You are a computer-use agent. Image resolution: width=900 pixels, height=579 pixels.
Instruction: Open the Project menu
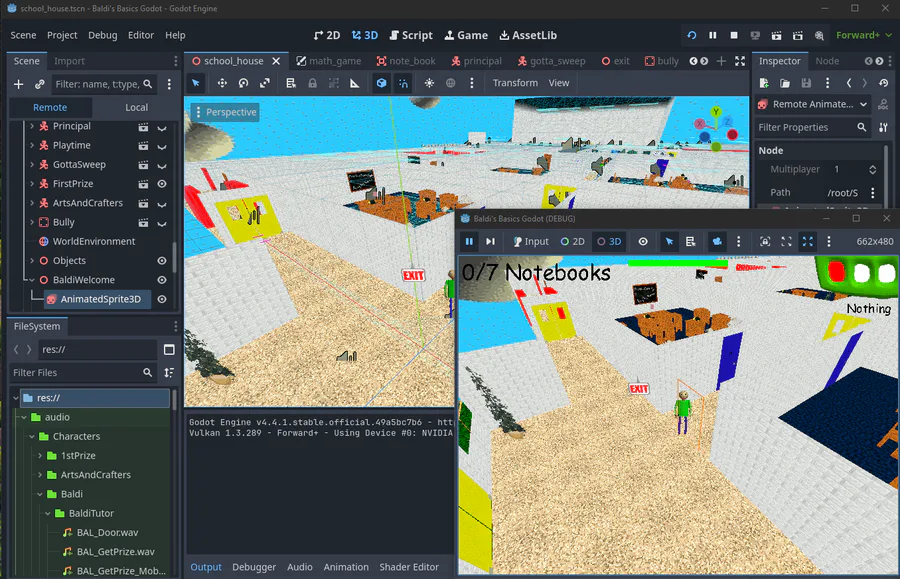[62, 35]
